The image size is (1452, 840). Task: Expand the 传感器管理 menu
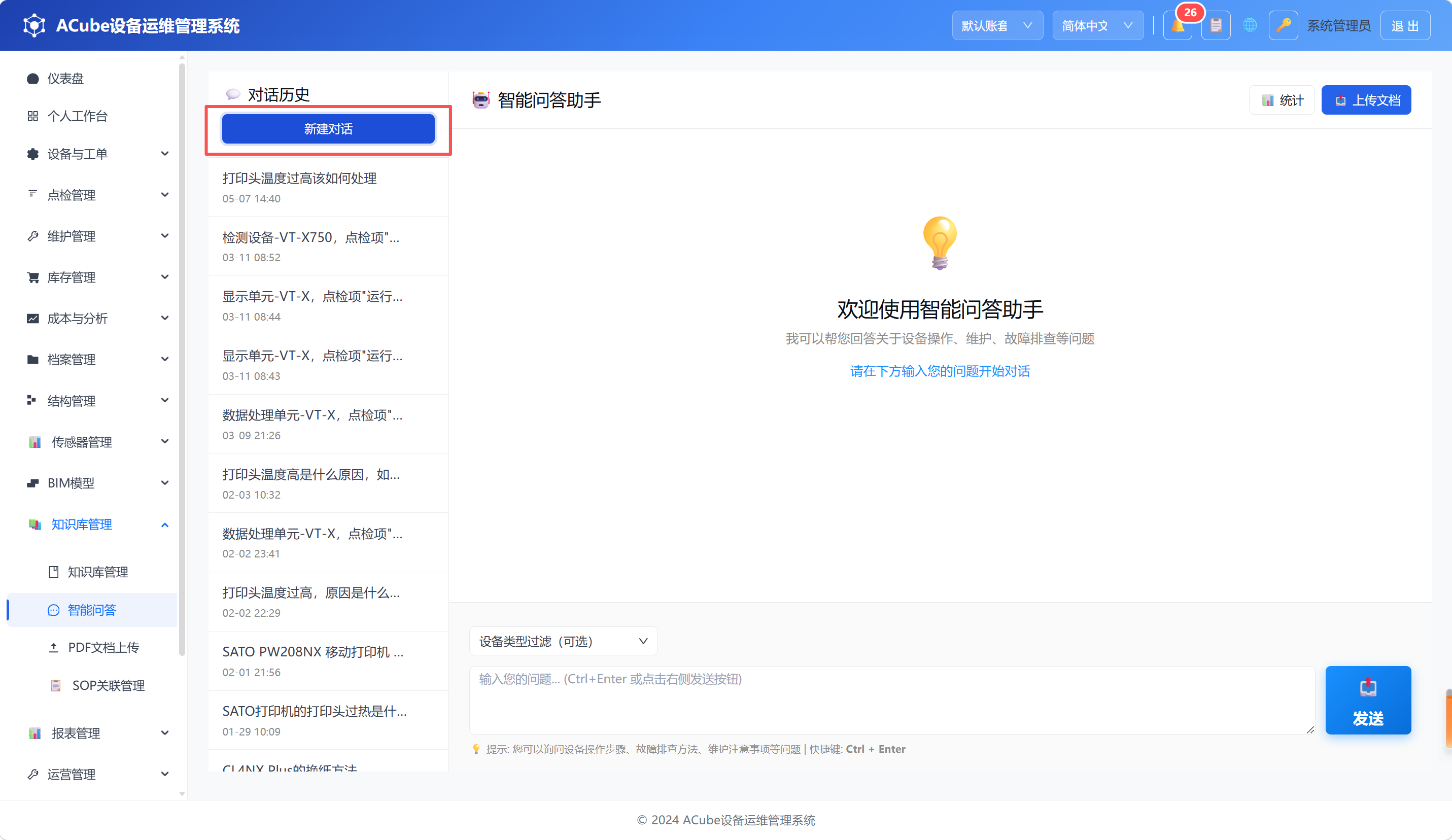click(92, 442)
